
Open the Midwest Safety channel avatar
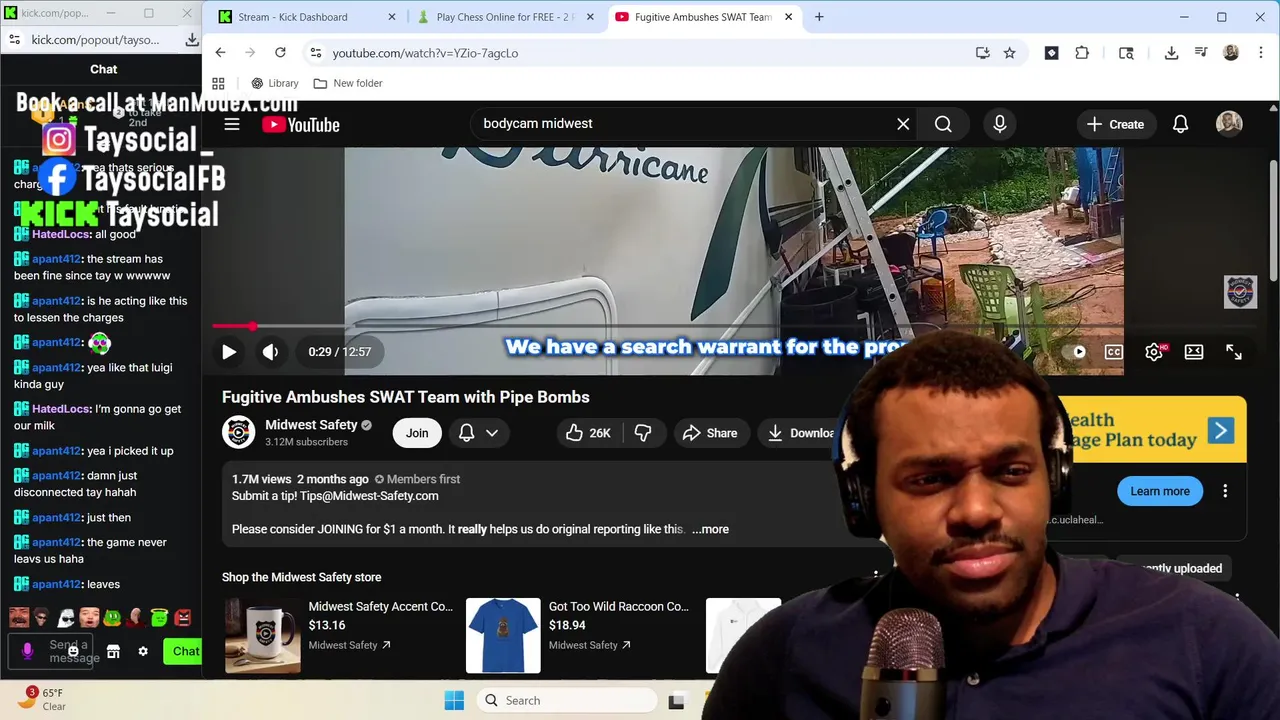(x=238, y=432)
